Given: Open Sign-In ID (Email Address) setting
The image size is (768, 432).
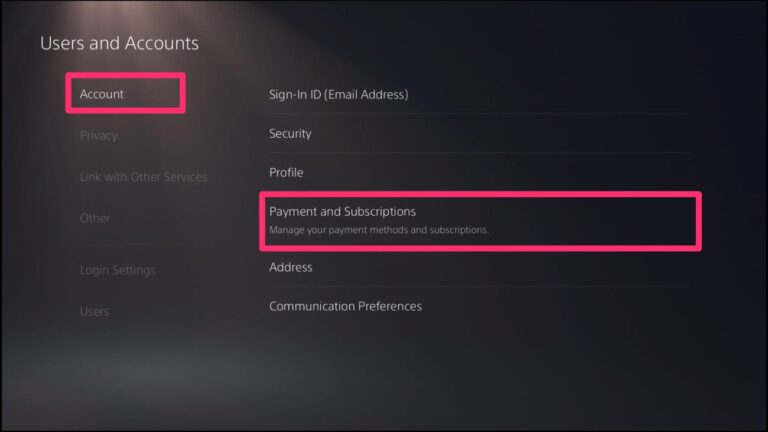Looking at the screenshot, I should tap(338, 94).
